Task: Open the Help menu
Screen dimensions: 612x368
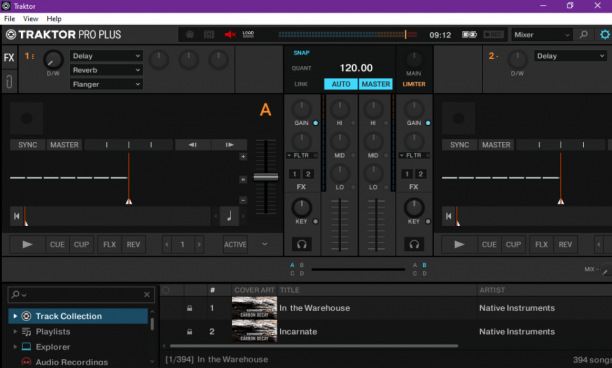Action: point(54,19)
